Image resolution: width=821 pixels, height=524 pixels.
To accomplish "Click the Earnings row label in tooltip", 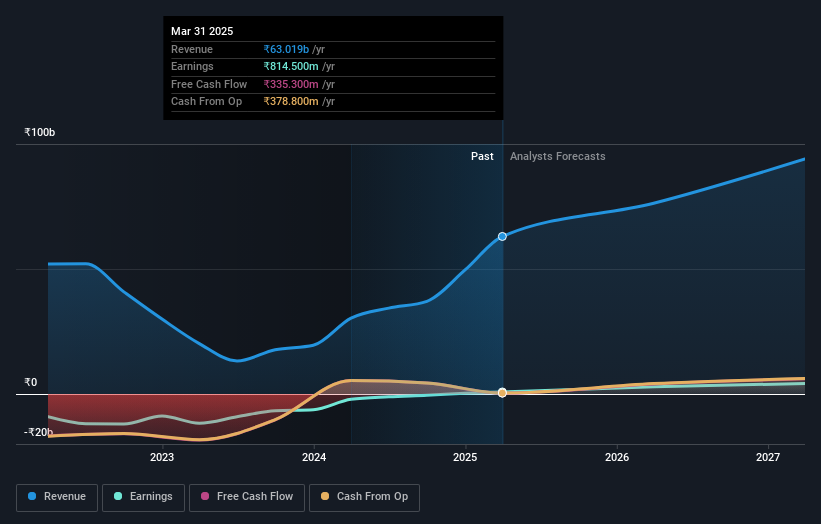I will pos(192,66).
